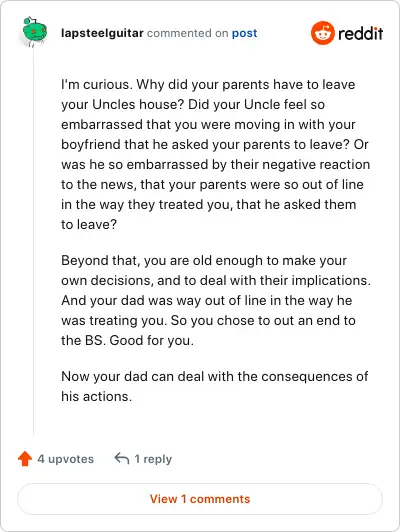400x532 pixels.
Task: Click the curved reply arrow icon
Action: click(x=122, y=458)
